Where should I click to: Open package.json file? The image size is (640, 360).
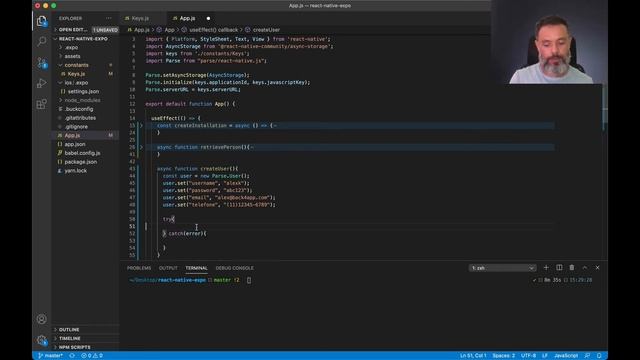80,162
